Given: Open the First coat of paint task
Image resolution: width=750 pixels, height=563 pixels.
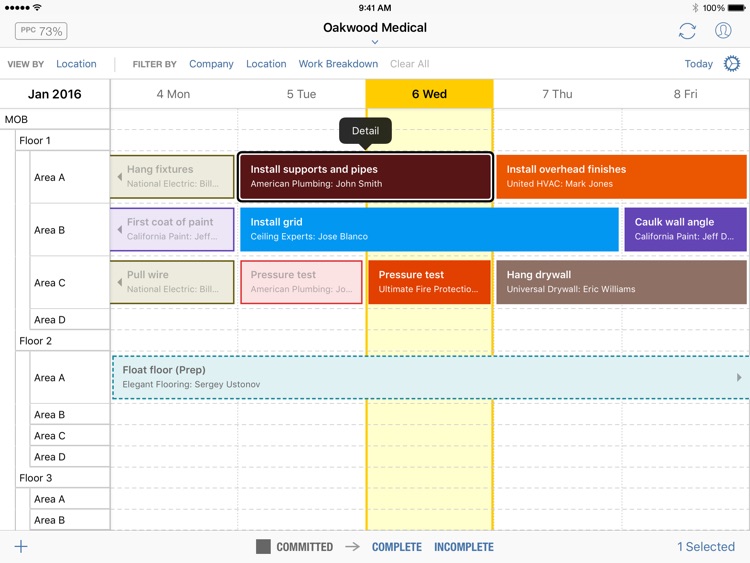Looking at the screenshot, I should (x=172, y=230).
